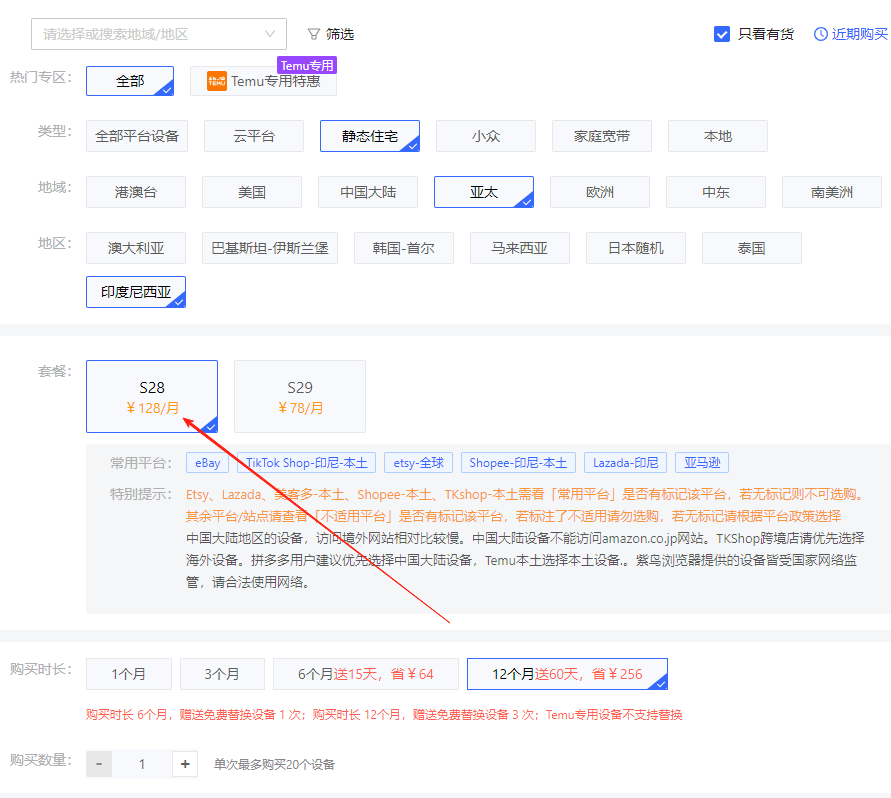
Task: Increase purchase quantity with plus button
Action: 185,764
